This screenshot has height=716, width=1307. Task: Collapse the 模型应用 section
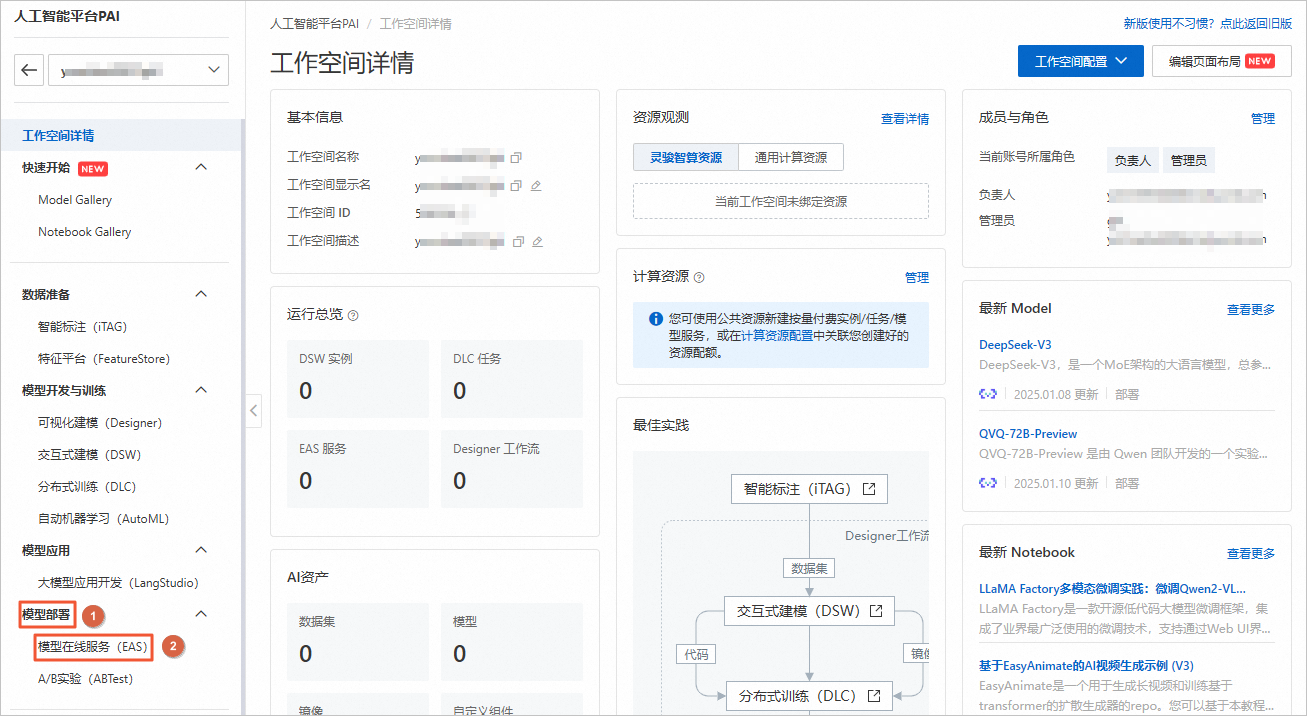[201, 550]
